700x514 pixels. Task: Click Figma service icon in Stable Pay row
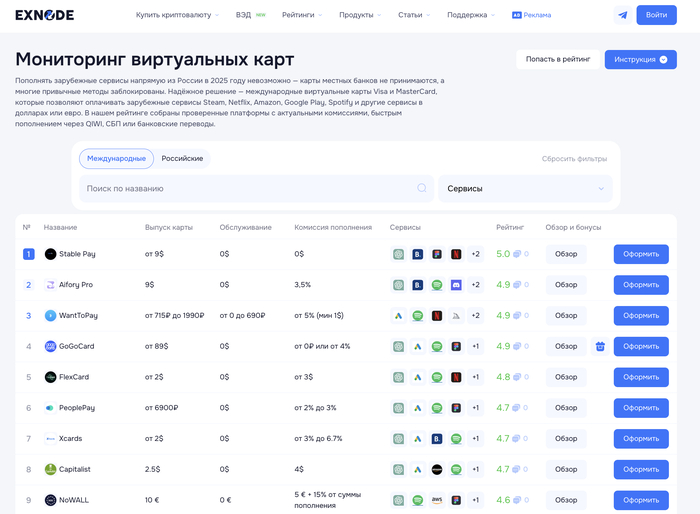point(437,254)
